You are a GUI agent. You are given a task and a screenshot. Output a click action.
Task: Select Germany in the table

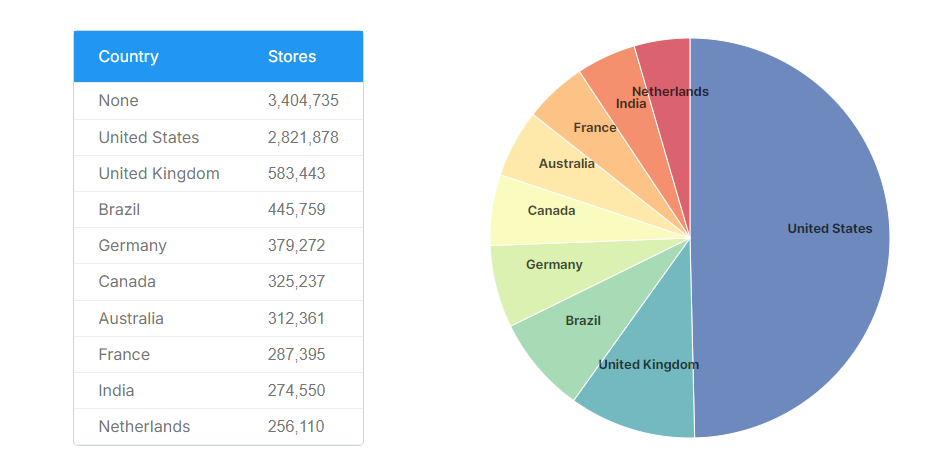[133, 246]
